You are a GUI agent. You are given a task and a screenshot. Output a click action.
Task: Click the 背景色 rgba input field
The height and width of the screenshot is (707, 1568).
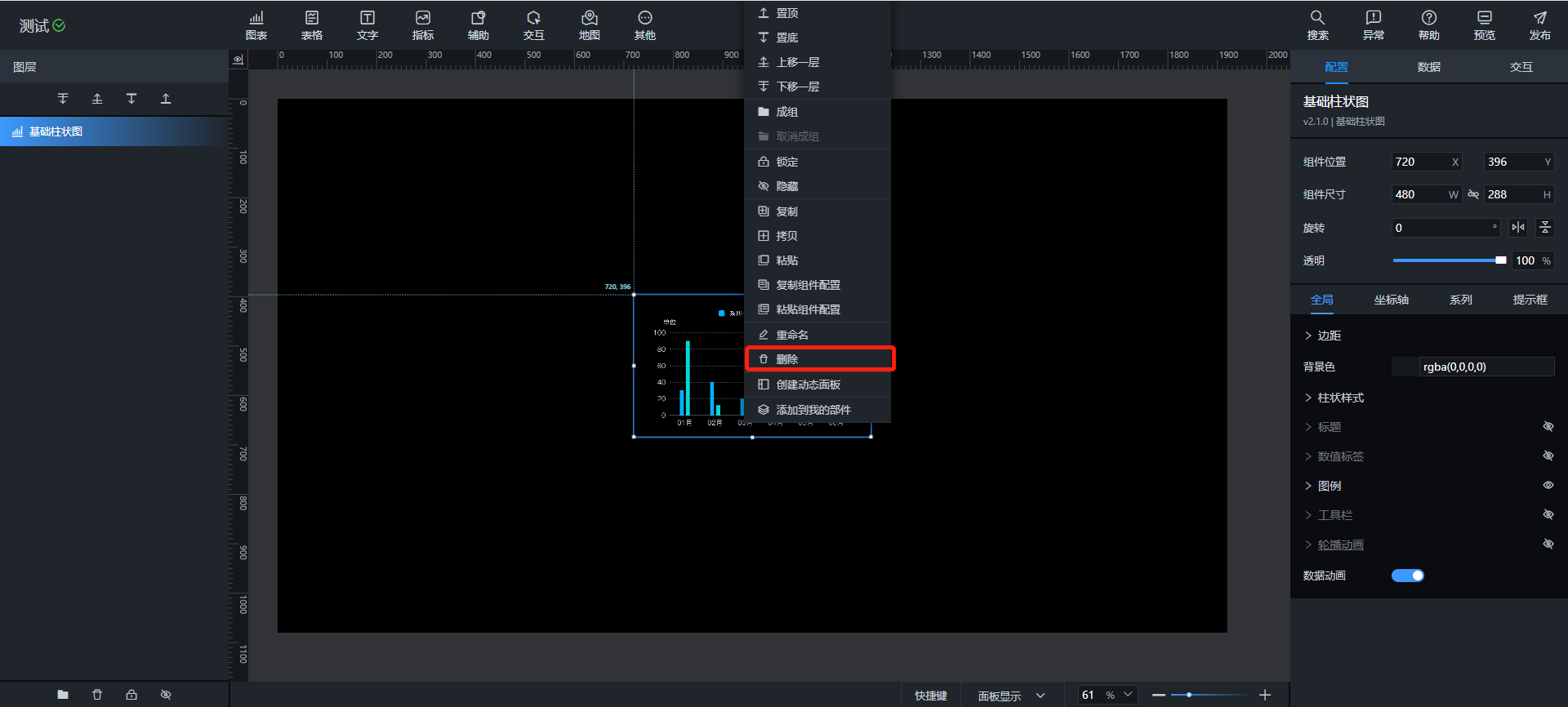tap(1485, 367)
